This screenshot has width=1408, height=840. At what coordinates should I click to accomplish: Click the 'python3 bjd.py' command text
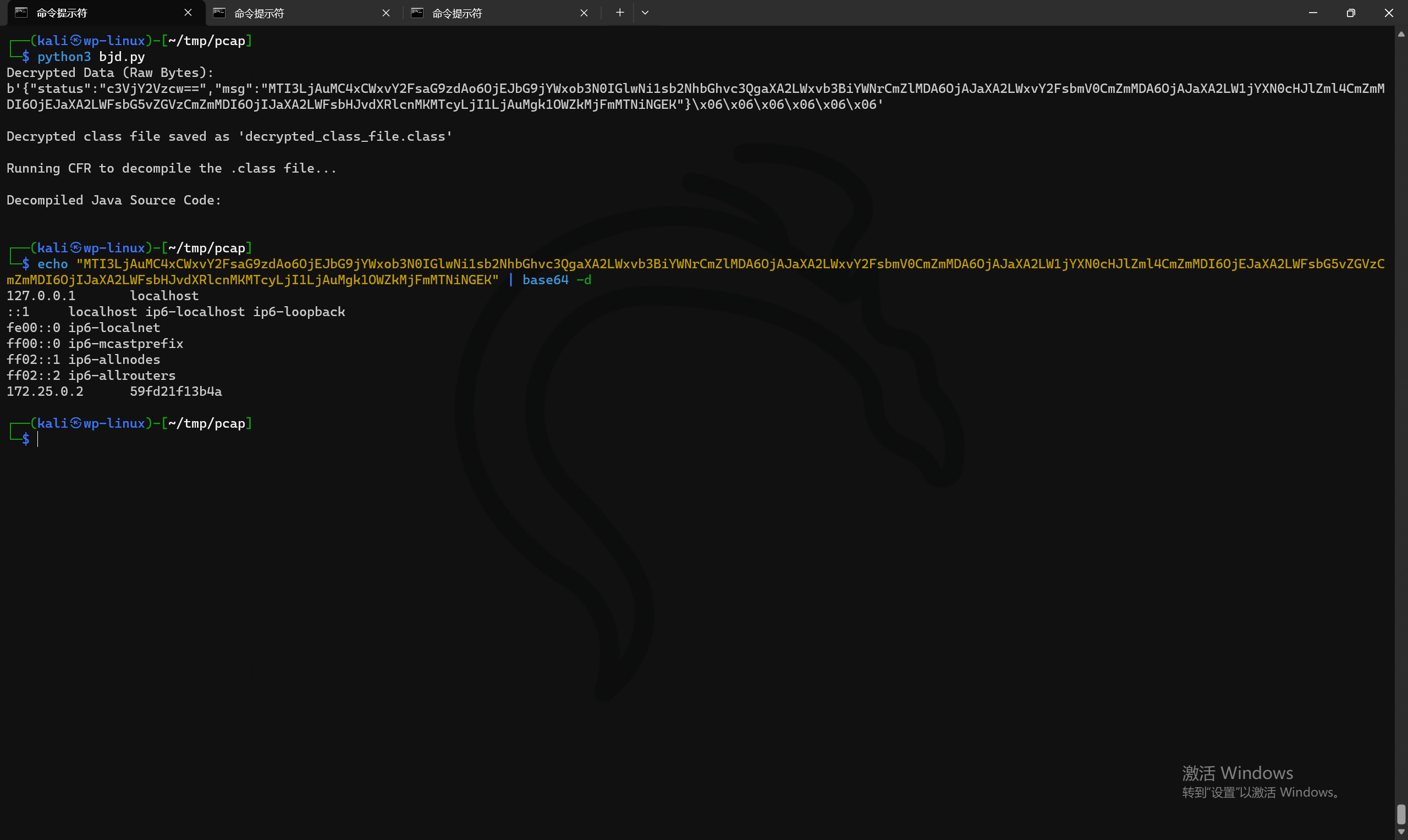[x=91, y=57]
